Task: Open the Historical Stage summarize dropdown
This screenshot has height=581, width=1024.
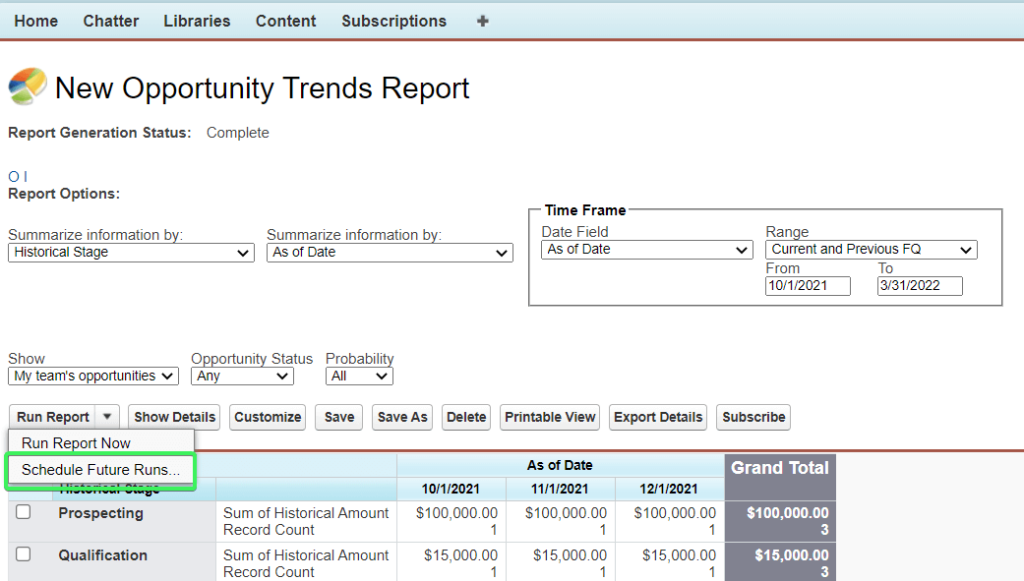Action: tap(131, 253)
